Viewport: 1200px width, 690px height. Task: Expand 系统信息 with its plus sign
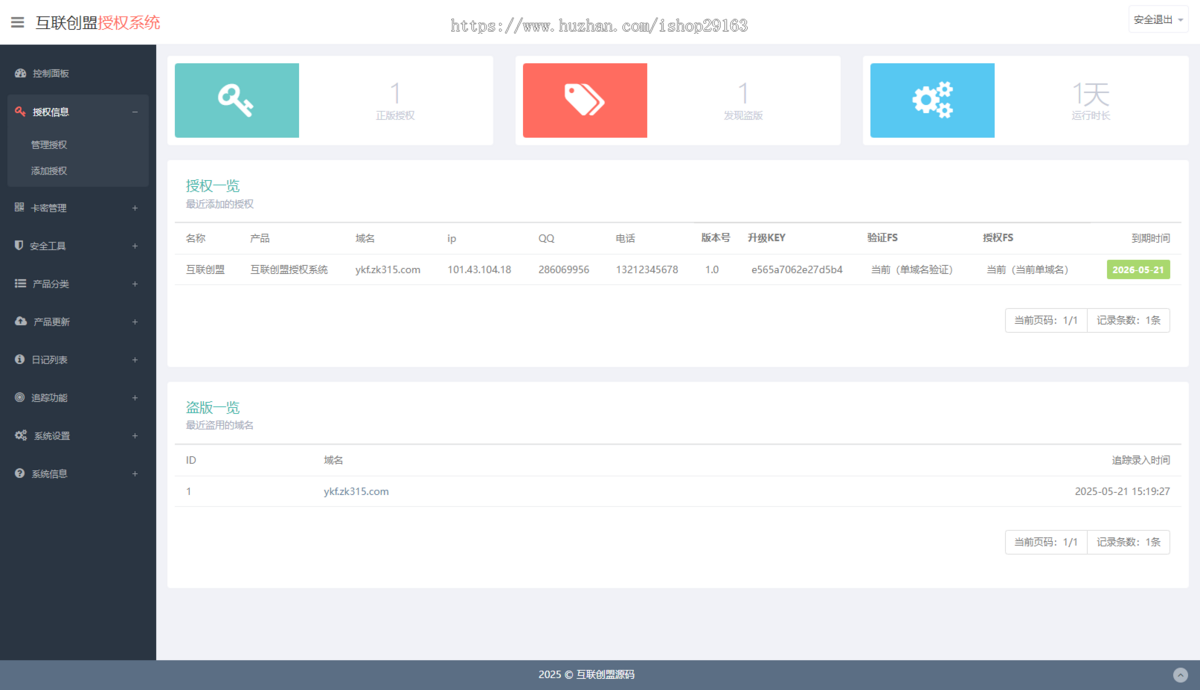[x=135, y=473]
